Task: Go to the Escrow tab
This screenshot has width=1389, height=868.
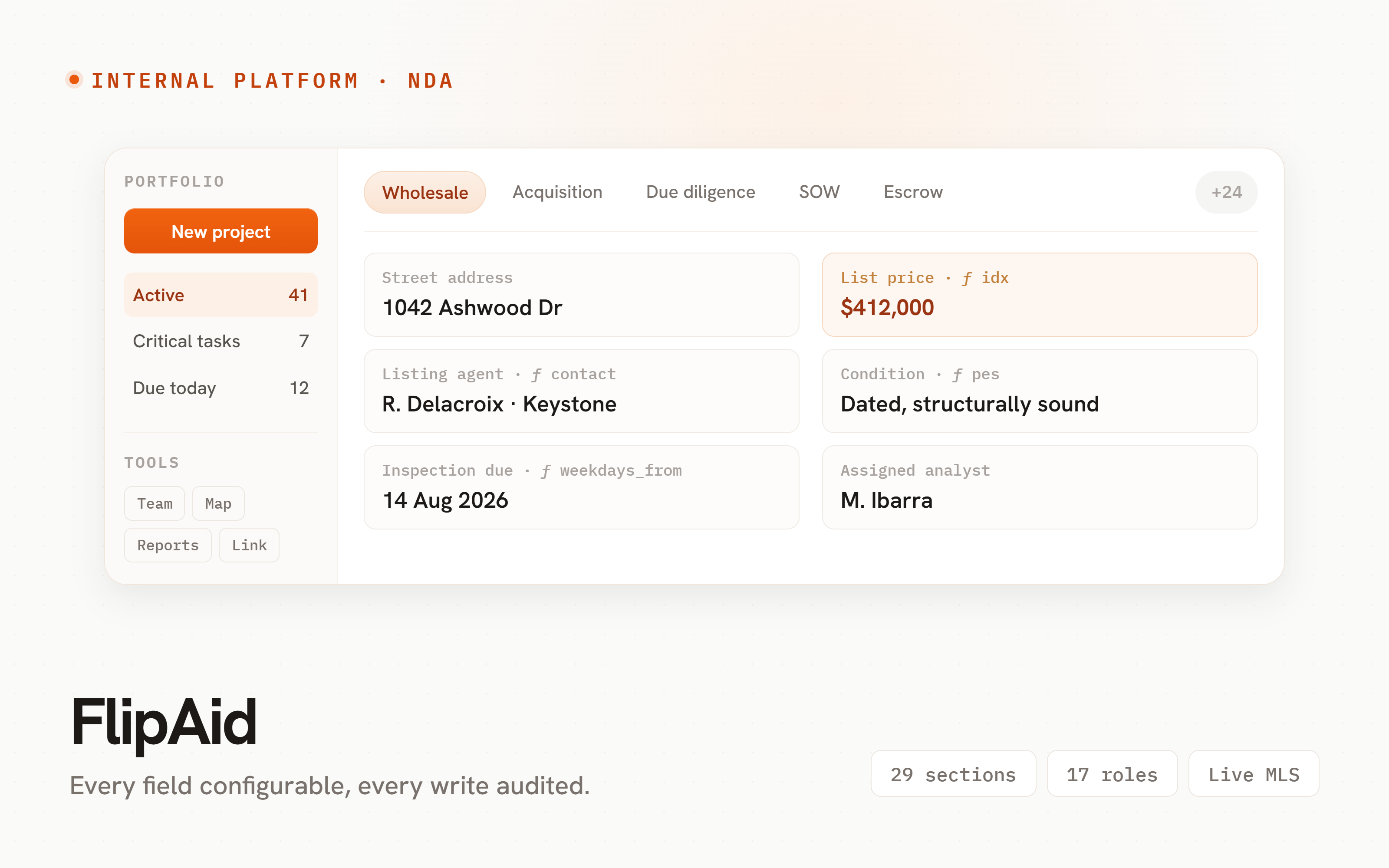Action: point(913,192)
